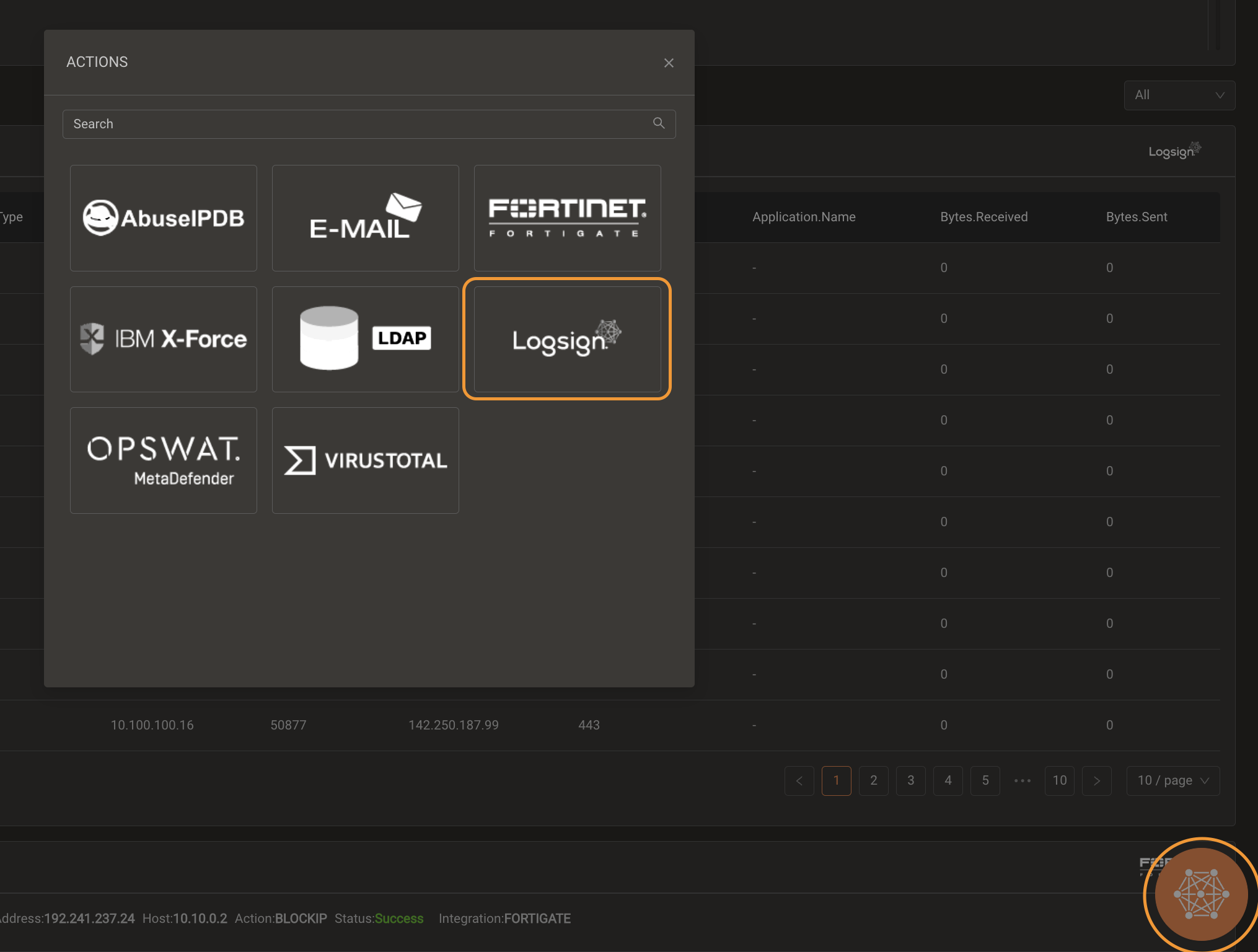
Task: Click the Host 10.10.0.2 value
Action: coord(200,919)
